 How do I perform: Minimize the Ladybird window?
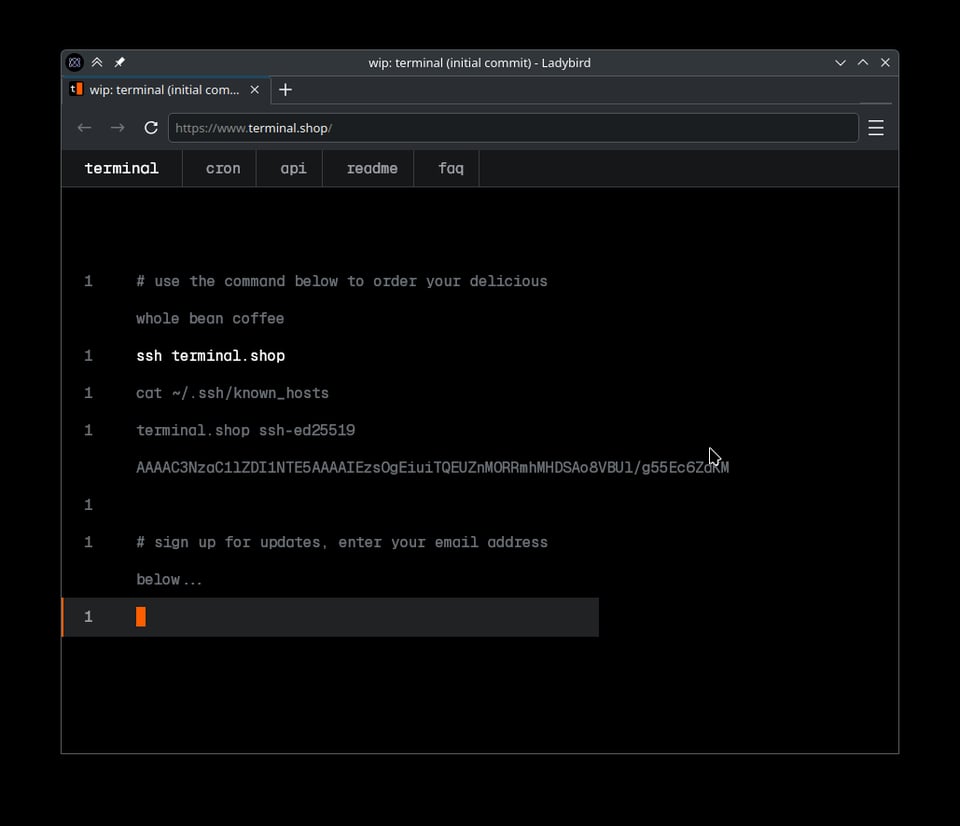click(840, 62)
